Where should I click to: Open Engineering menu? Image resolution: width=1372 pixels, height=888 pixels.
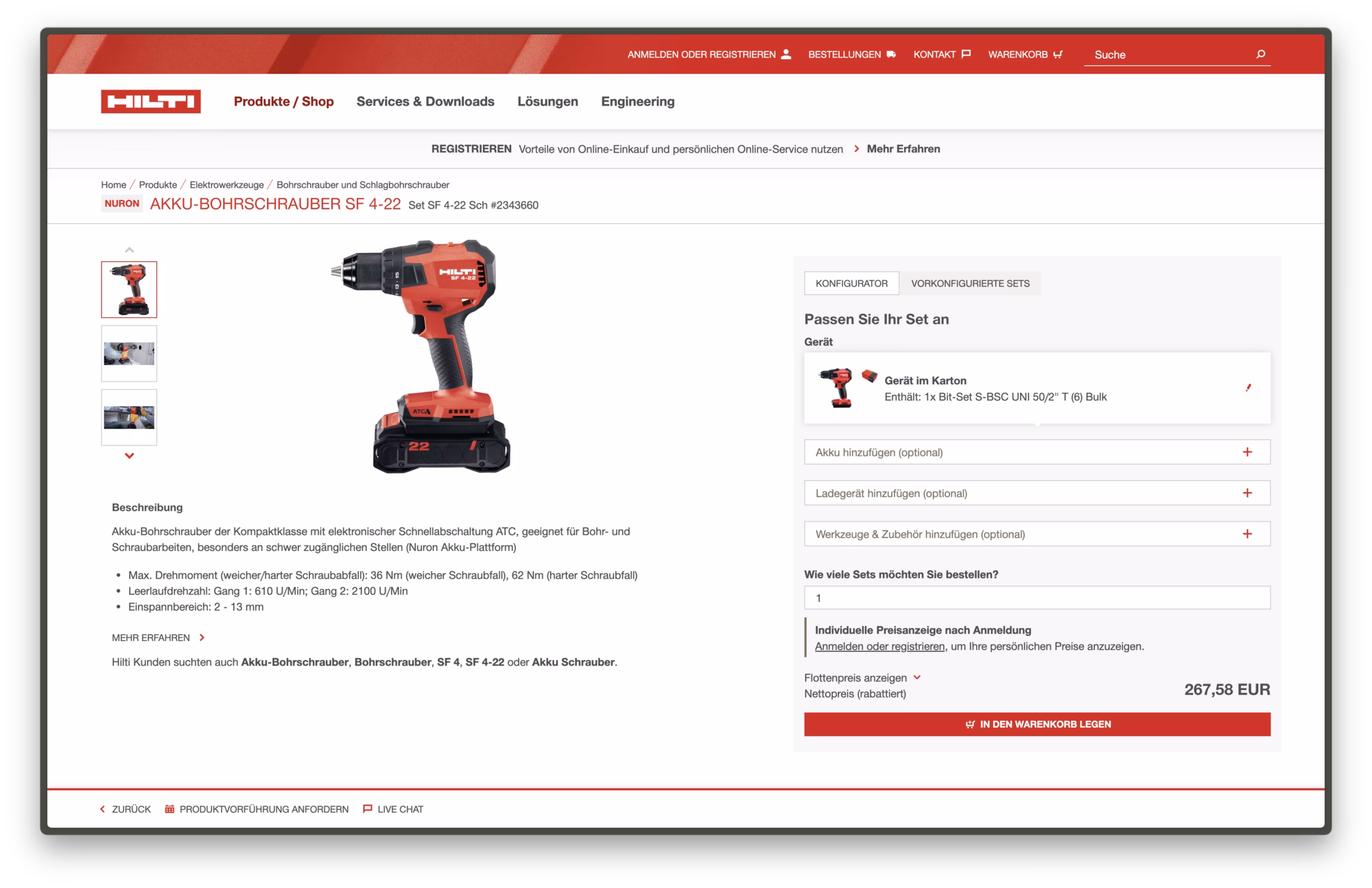638,102
